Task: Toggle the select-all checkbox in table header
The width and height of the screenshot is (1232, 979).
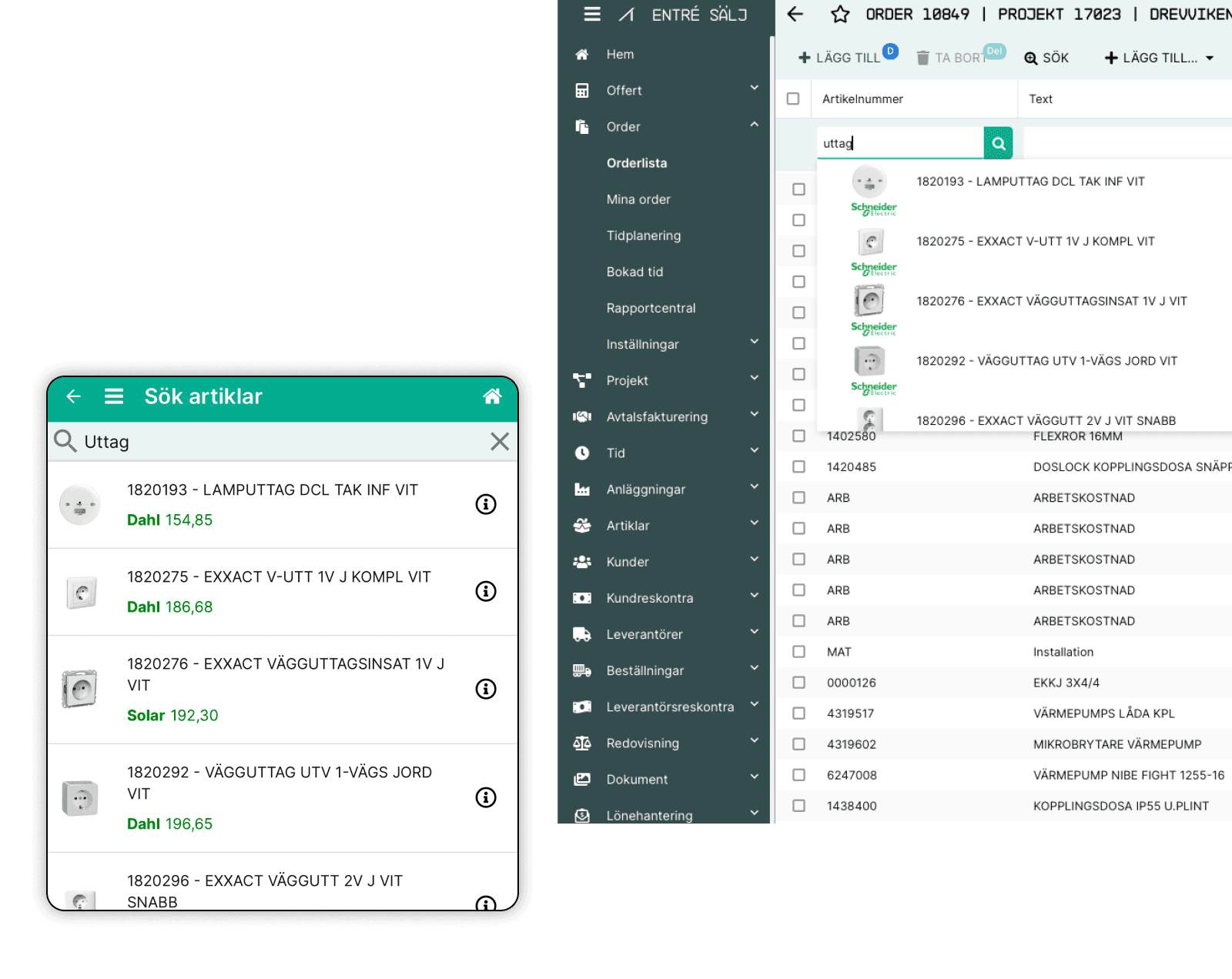Action: 793,99
